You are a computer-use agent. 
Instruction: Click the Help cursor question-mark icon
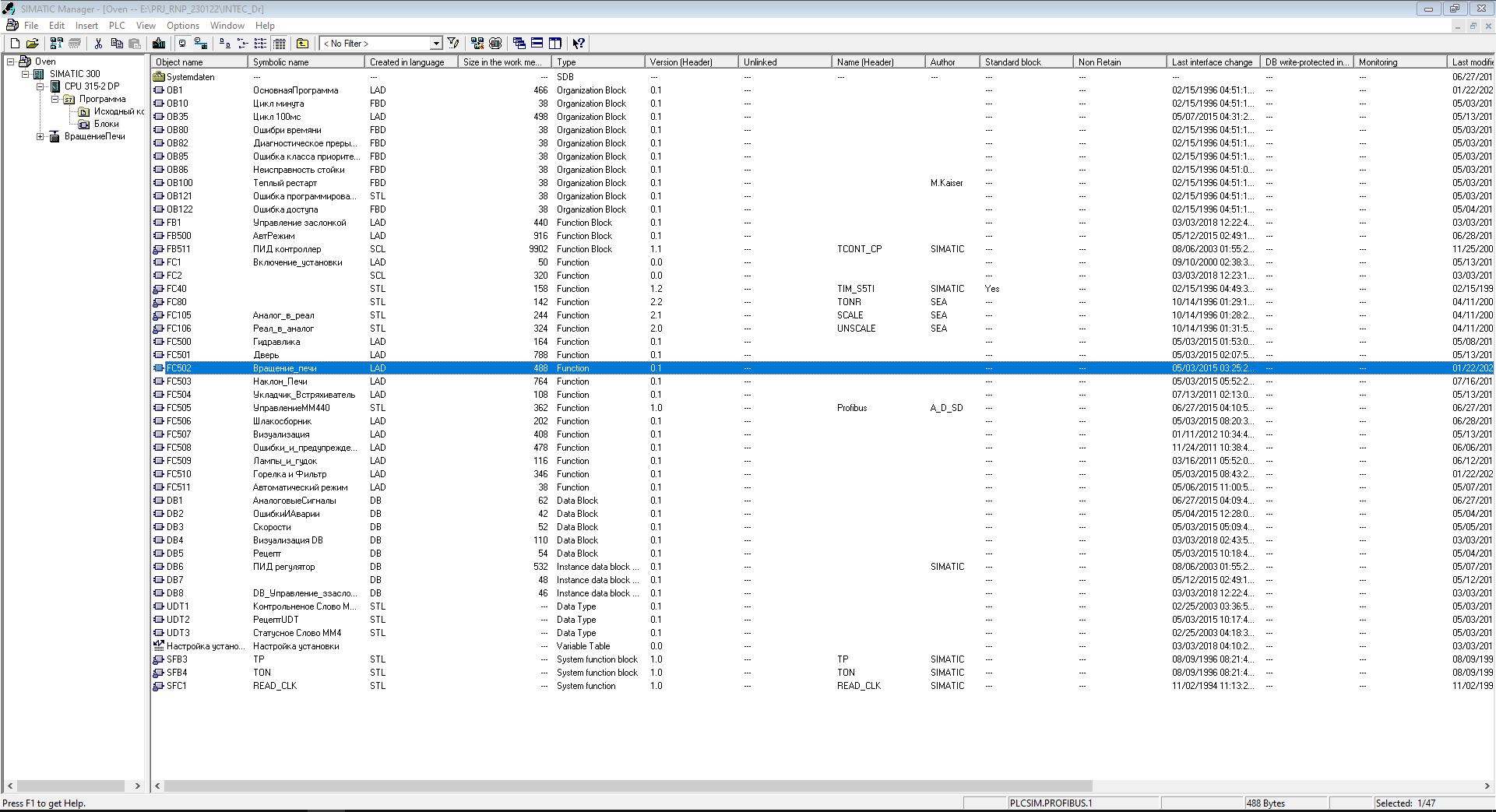(579, 44)
